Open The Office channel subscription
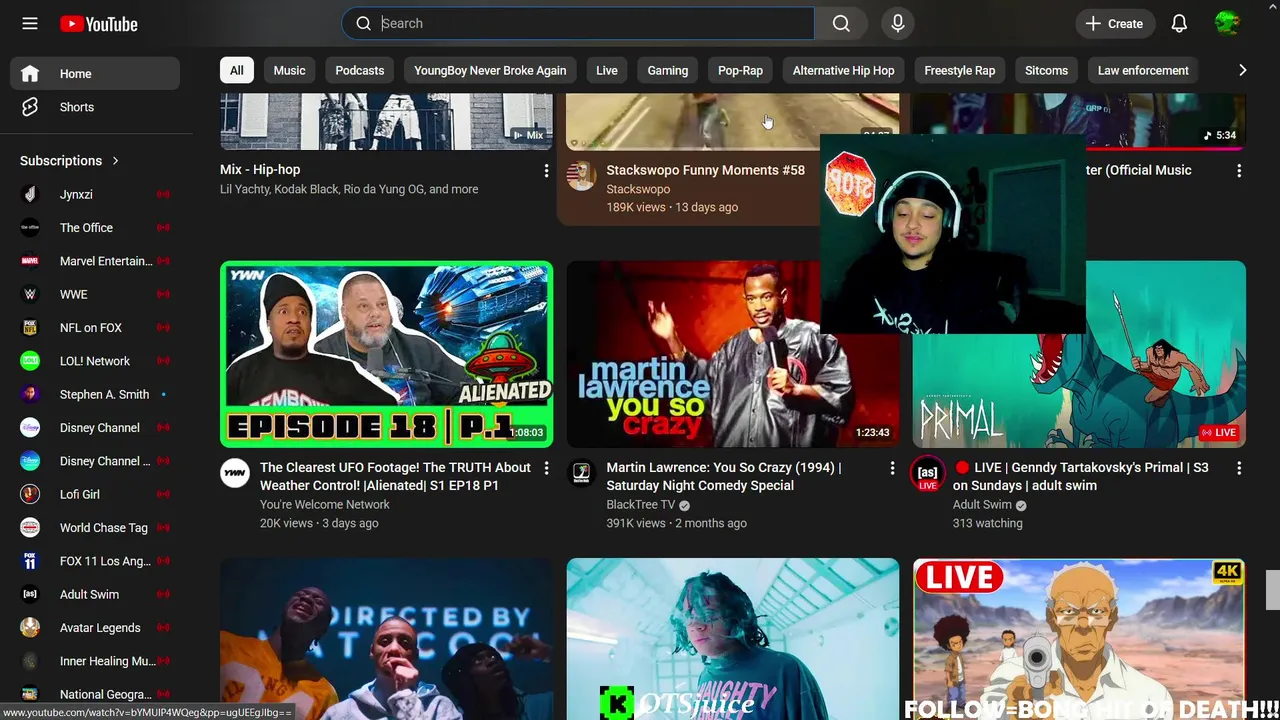Image resolution: width=1280 pixels, height=720 pixels. [95, 227]
